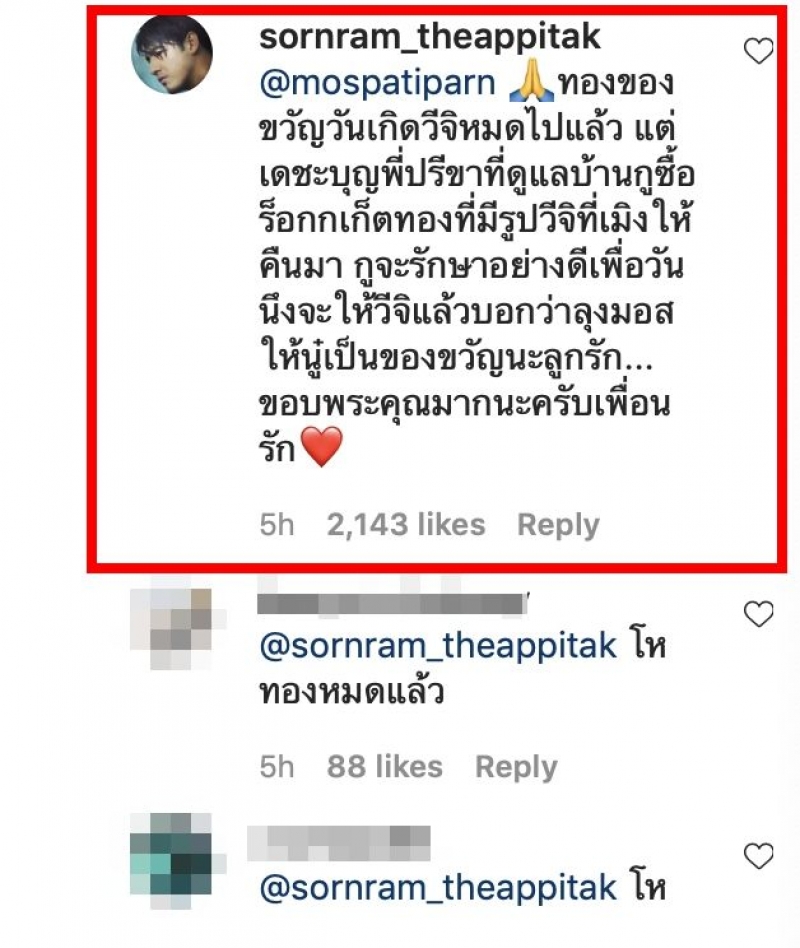Tap the heart icon beside the 88 likes comment
Screen dimensions: 800x948
click(x=758, y=614)
